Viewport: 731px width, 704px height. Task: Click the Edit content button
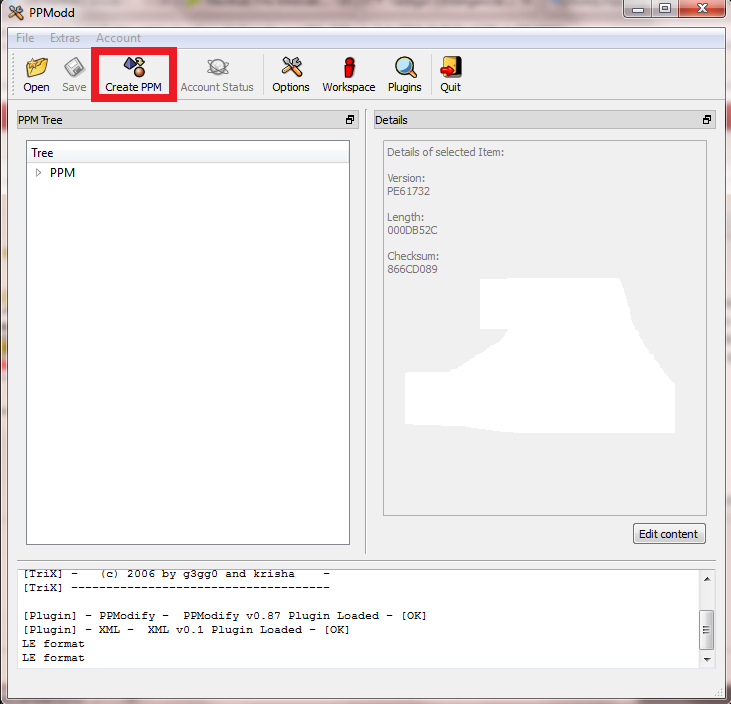click(x=669, y=534)
